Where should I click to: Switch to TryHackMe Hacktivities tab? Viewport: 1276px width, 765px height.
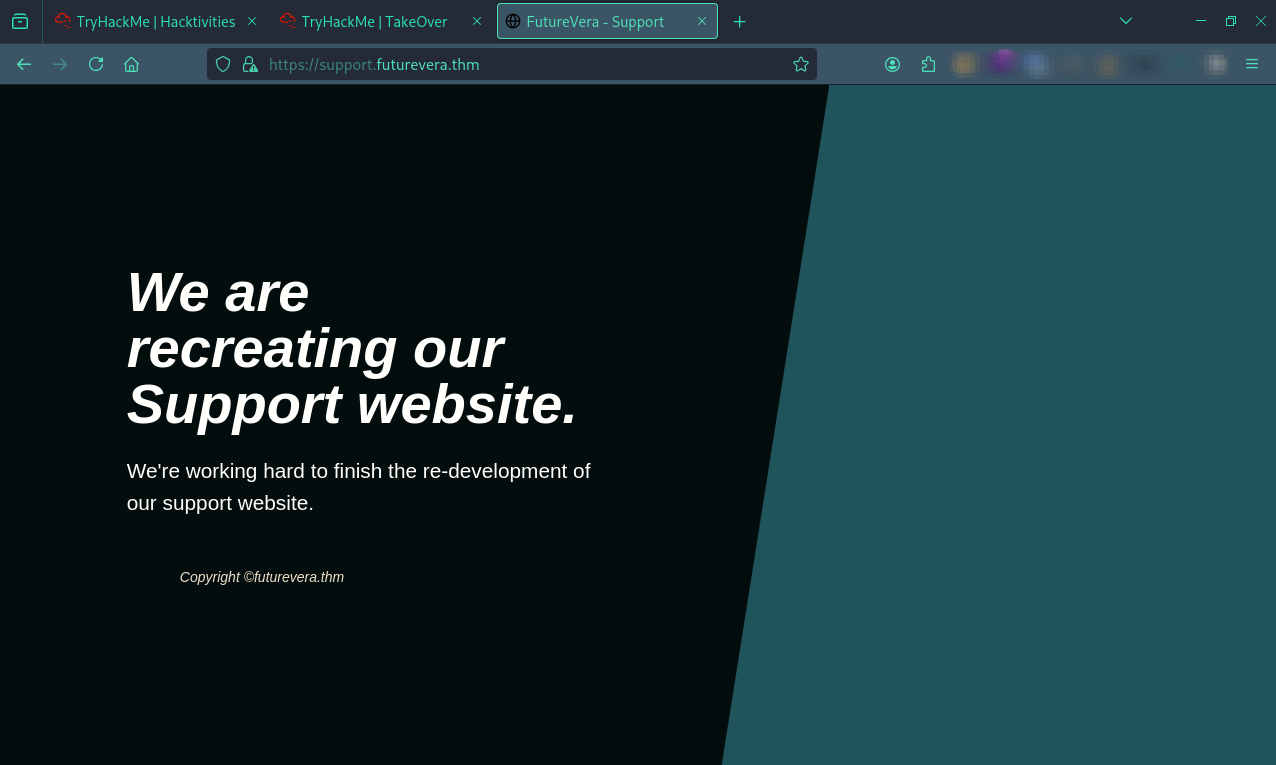(x=155, y=21)
